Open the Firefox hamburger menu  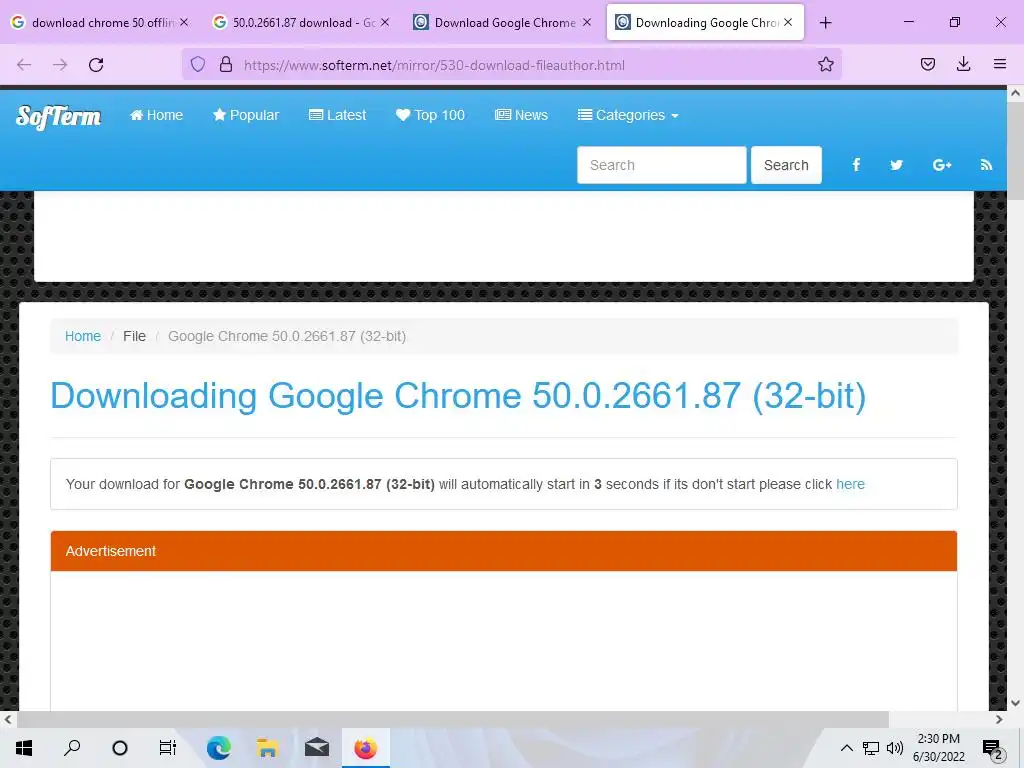pyautogui.click(x=1000, y=64)
